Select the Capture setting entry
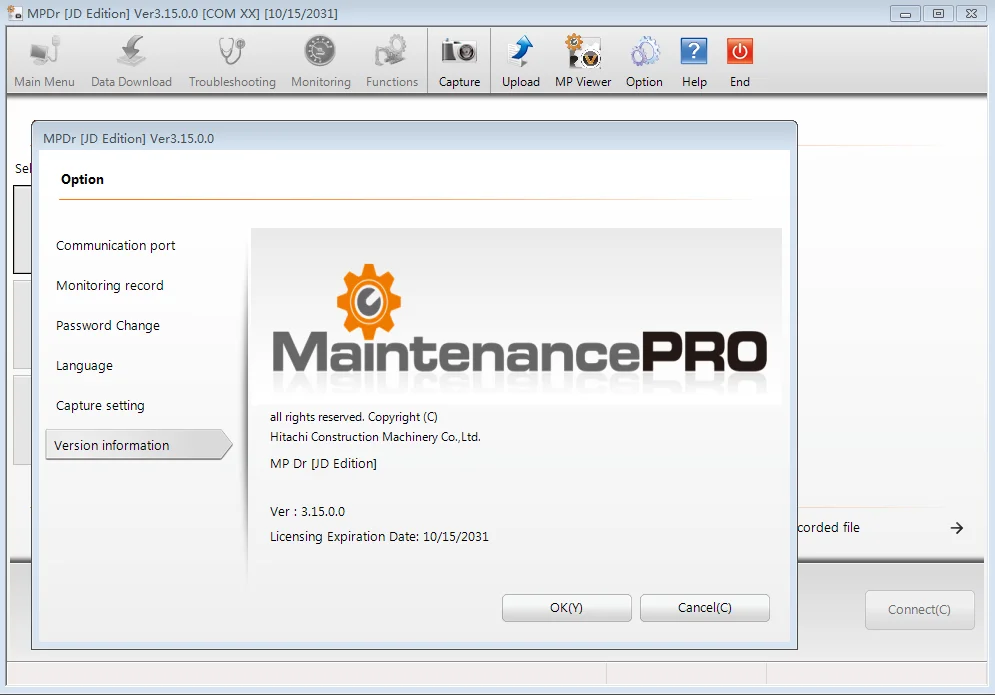 (x=100, y=406)
